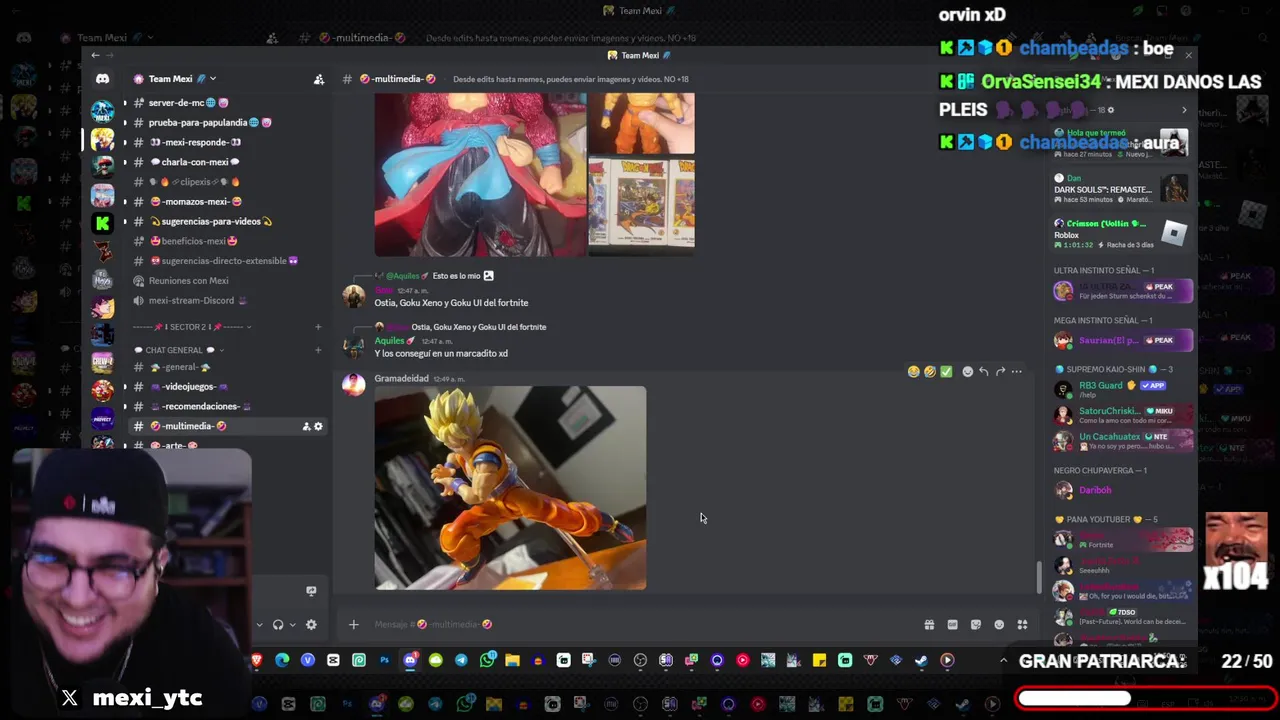Screen dimensions: 1280x720
Task: Reply to Gramadeidad message arrow
Action: 984,372
